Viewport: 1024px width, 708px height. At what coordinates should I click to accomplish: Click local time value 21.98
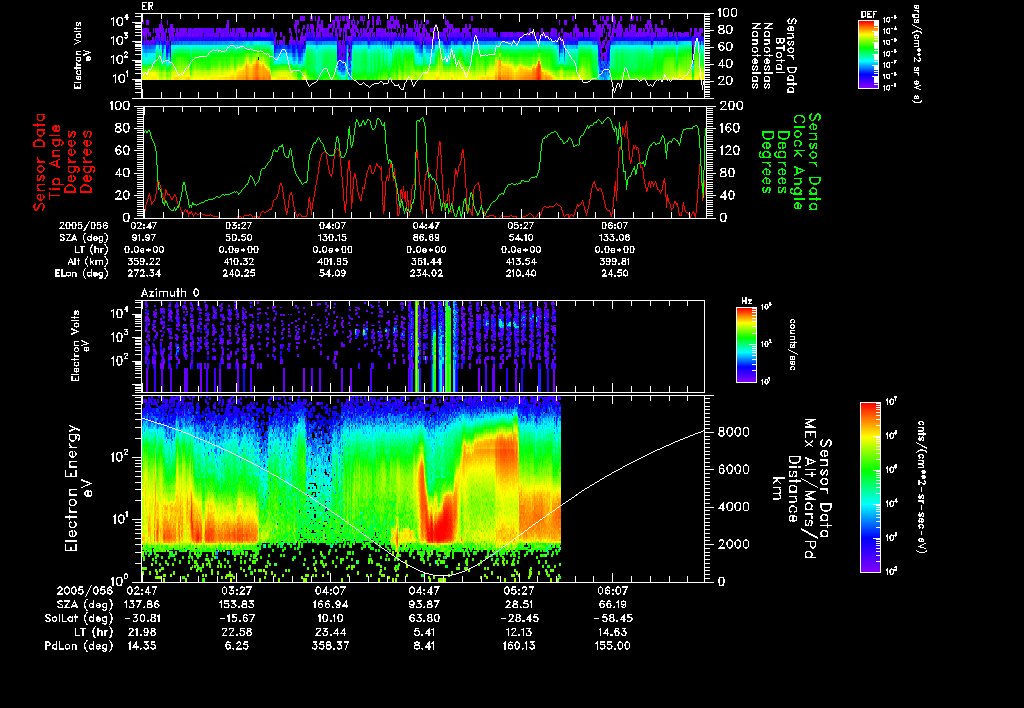pyautogui.click(x=142, y=632)
